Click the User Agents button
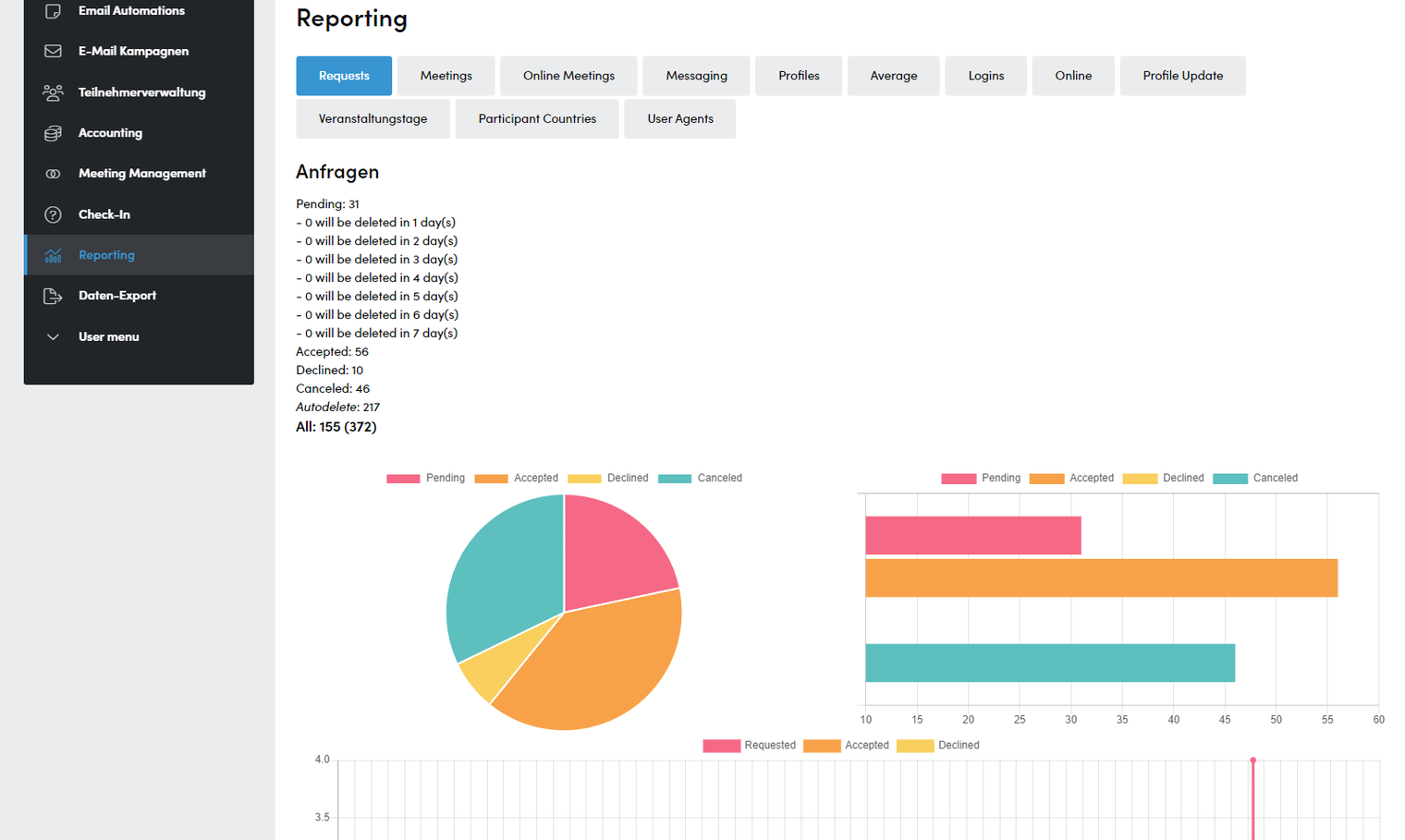This screenshot has width=1405, height=840. (680, 119)
